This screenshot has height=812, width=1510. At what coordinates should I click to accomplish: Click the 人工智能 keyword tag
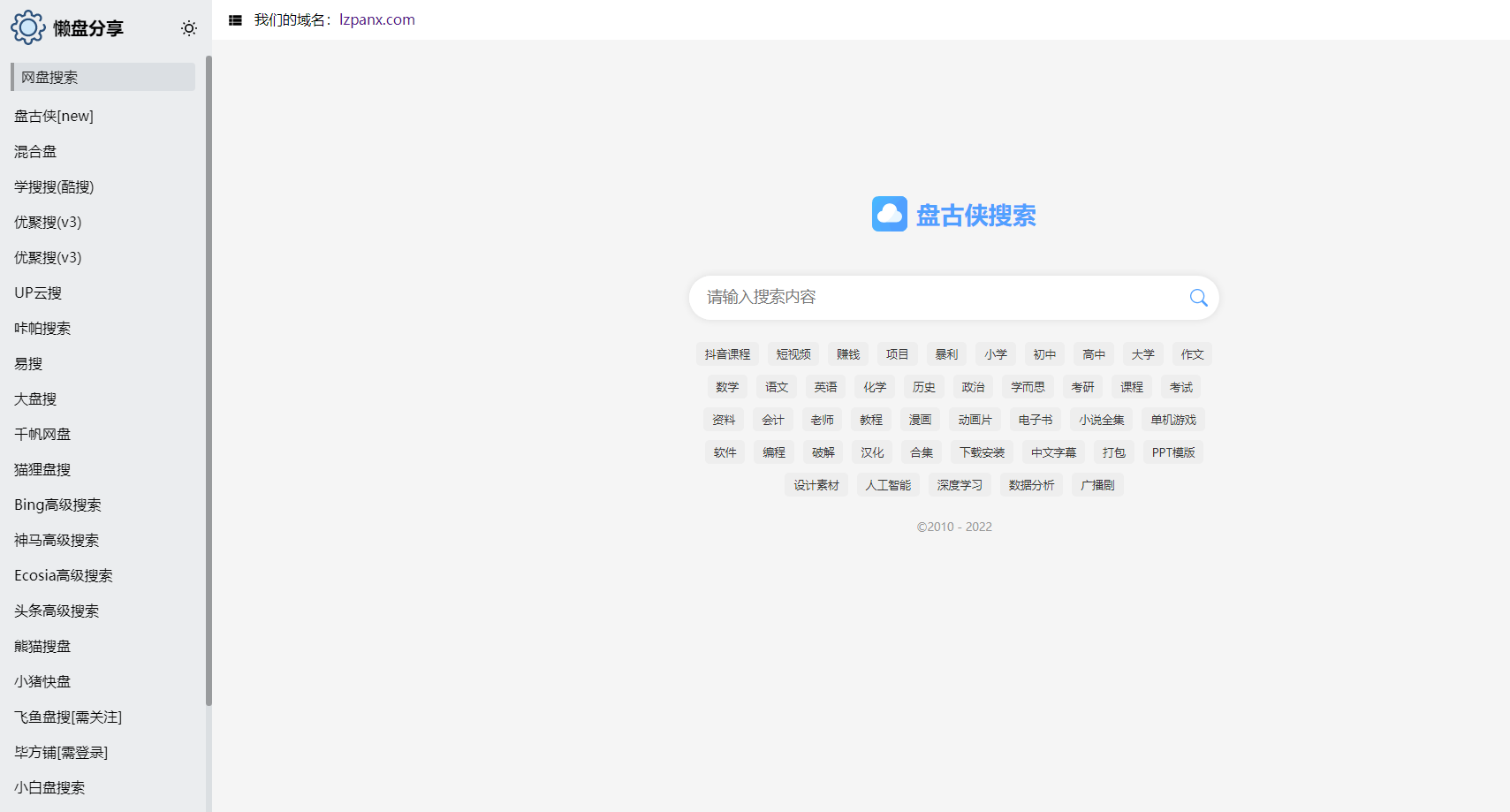888,485
